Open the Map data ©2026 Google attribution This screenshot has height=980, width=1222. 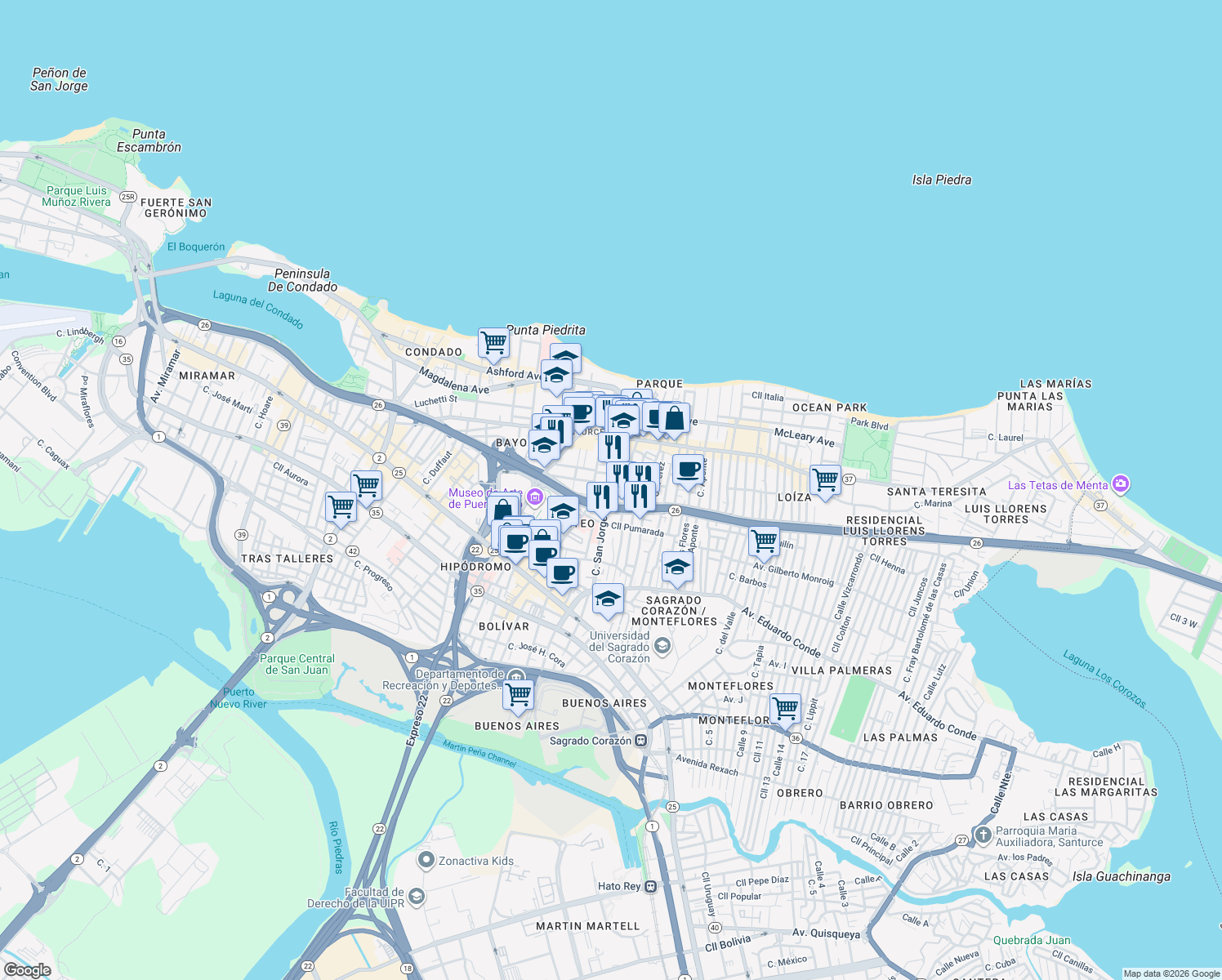[1171, 973]
